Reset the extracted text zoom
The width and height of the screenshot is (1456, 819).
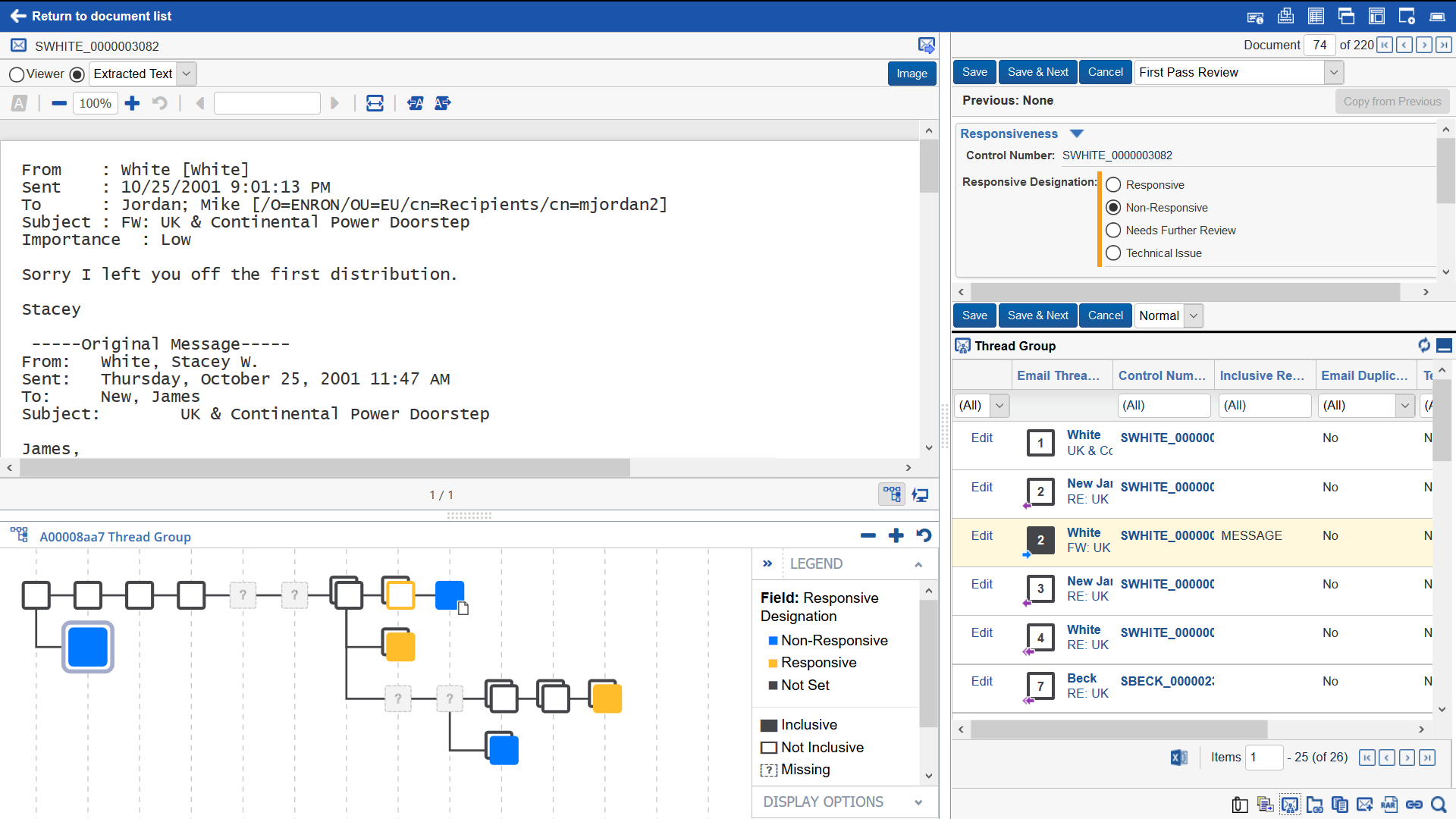[159, 103]
